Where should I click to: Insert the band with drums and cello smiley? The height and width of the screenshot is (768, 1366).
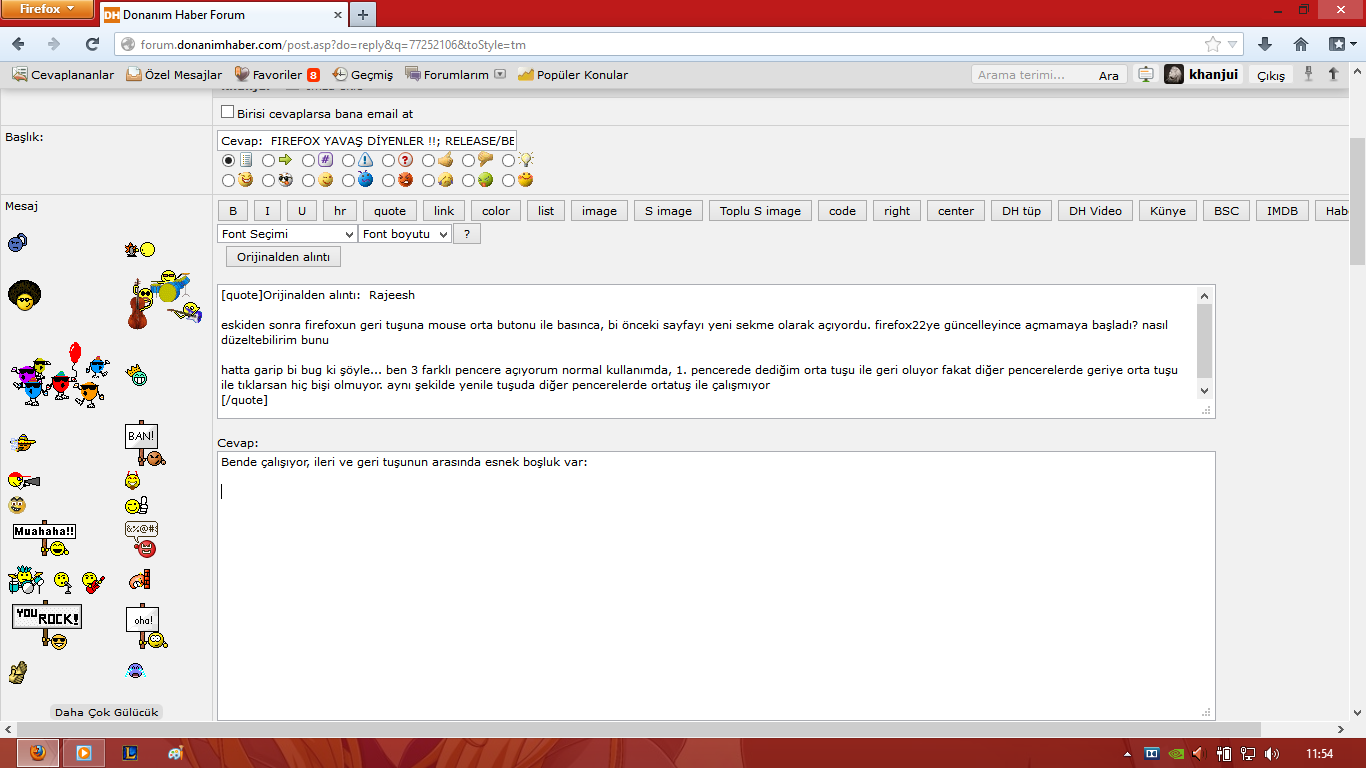click(x=164, y=298)
